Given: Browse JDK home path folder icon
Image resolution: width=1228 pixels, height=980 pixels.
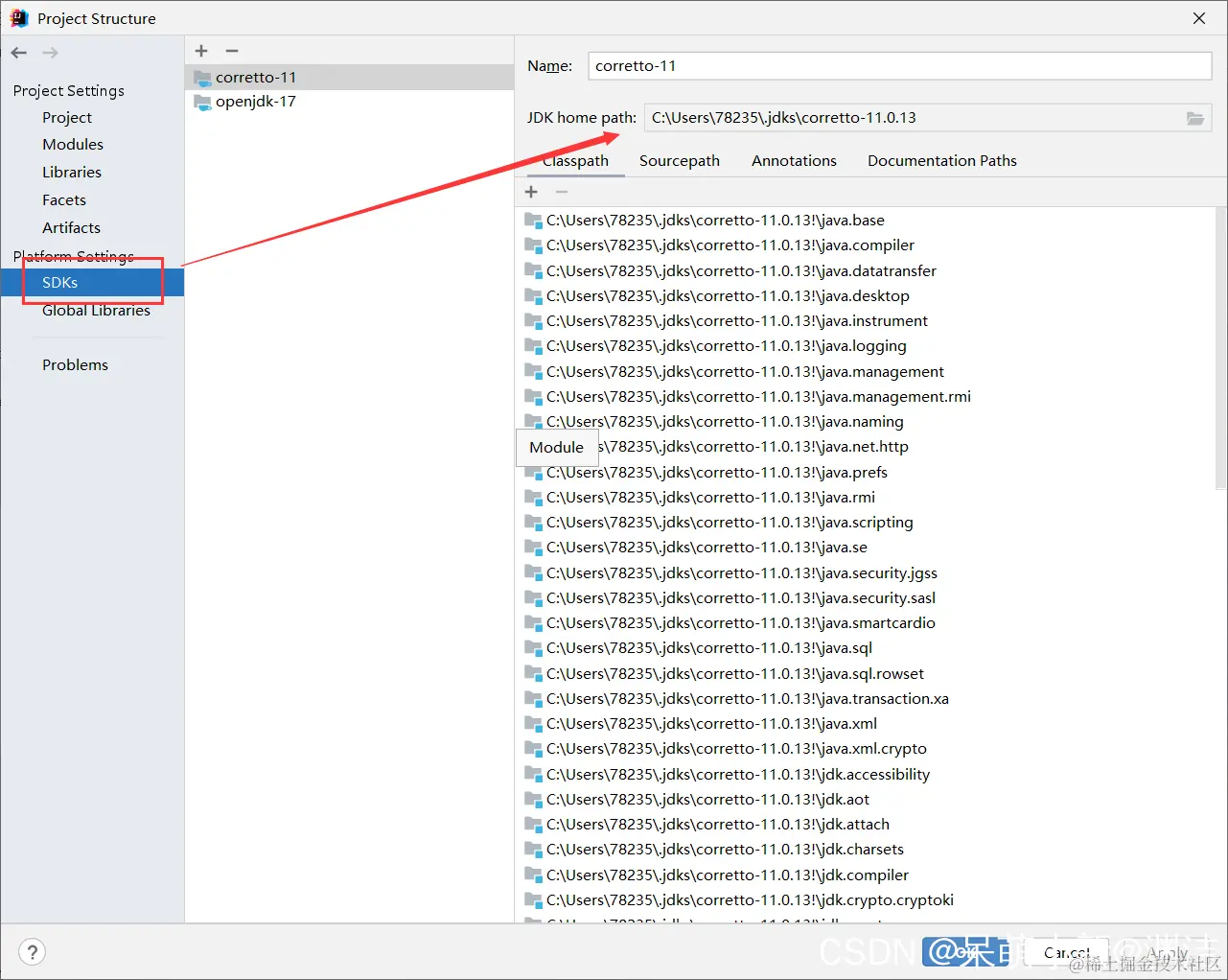Looking at the screenshot, I should 1195,118.
